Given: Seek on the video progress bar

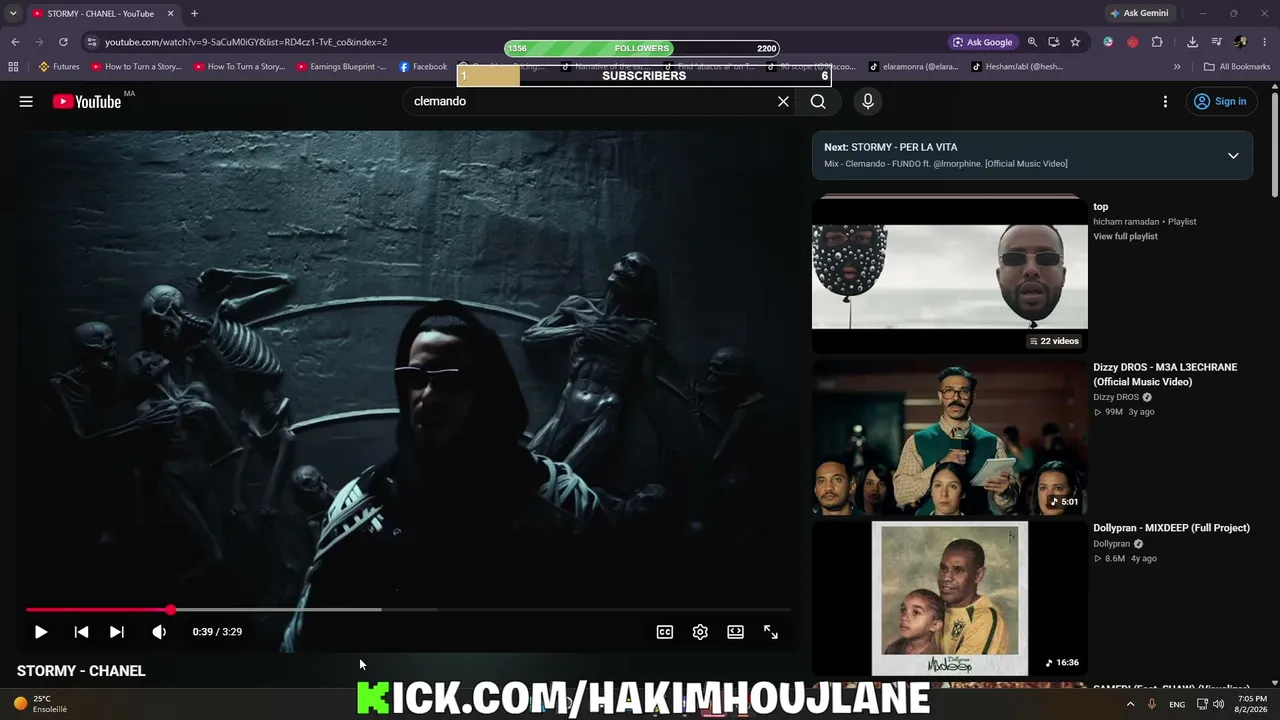Looking at the screenshot, I should (x=408, y=609).
